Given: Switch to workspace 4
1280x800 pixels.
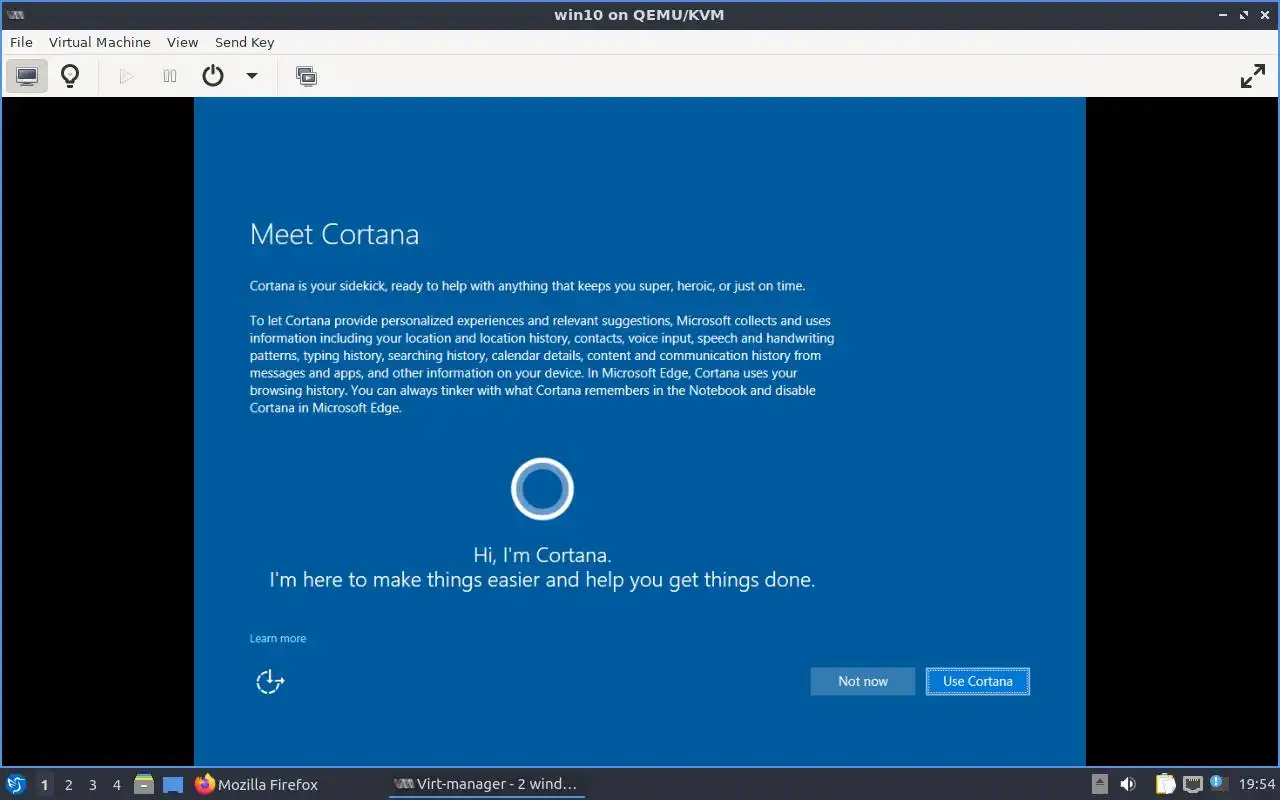Looking at the screenshot, I should (x=116, y=785).
